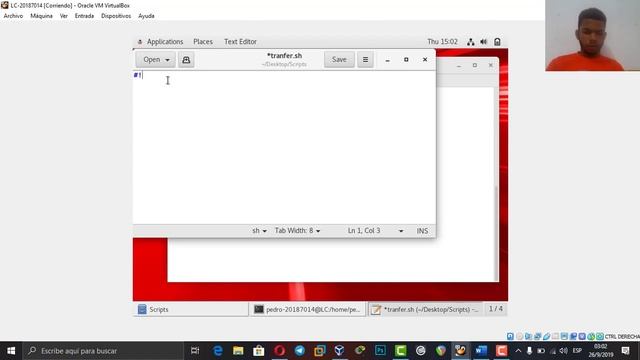Viewport: 640px width, 360px height.
Task: Click in the gedit text editing area
Action: click(x=284, y=147)
